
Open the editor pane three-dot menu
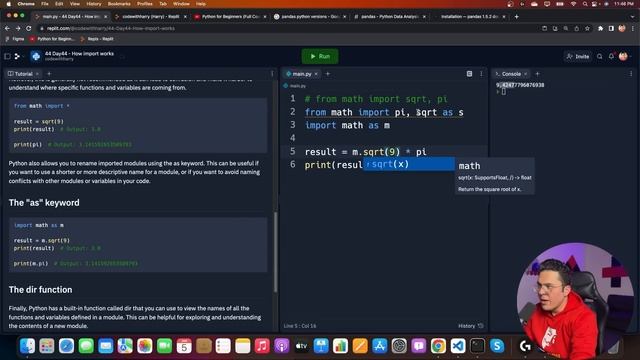[481, 74]
